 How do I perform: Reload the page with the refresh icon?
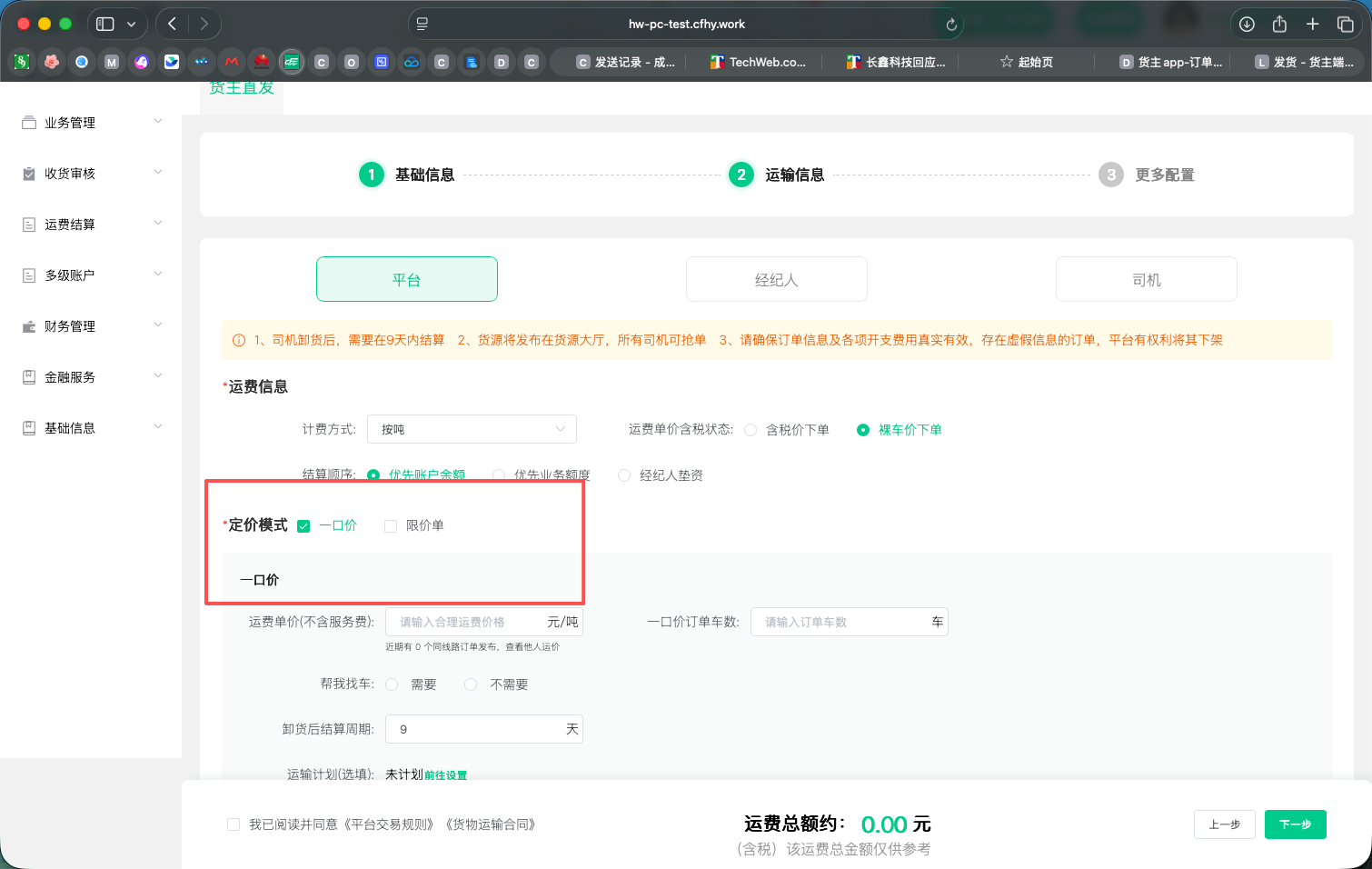(951, 25)
